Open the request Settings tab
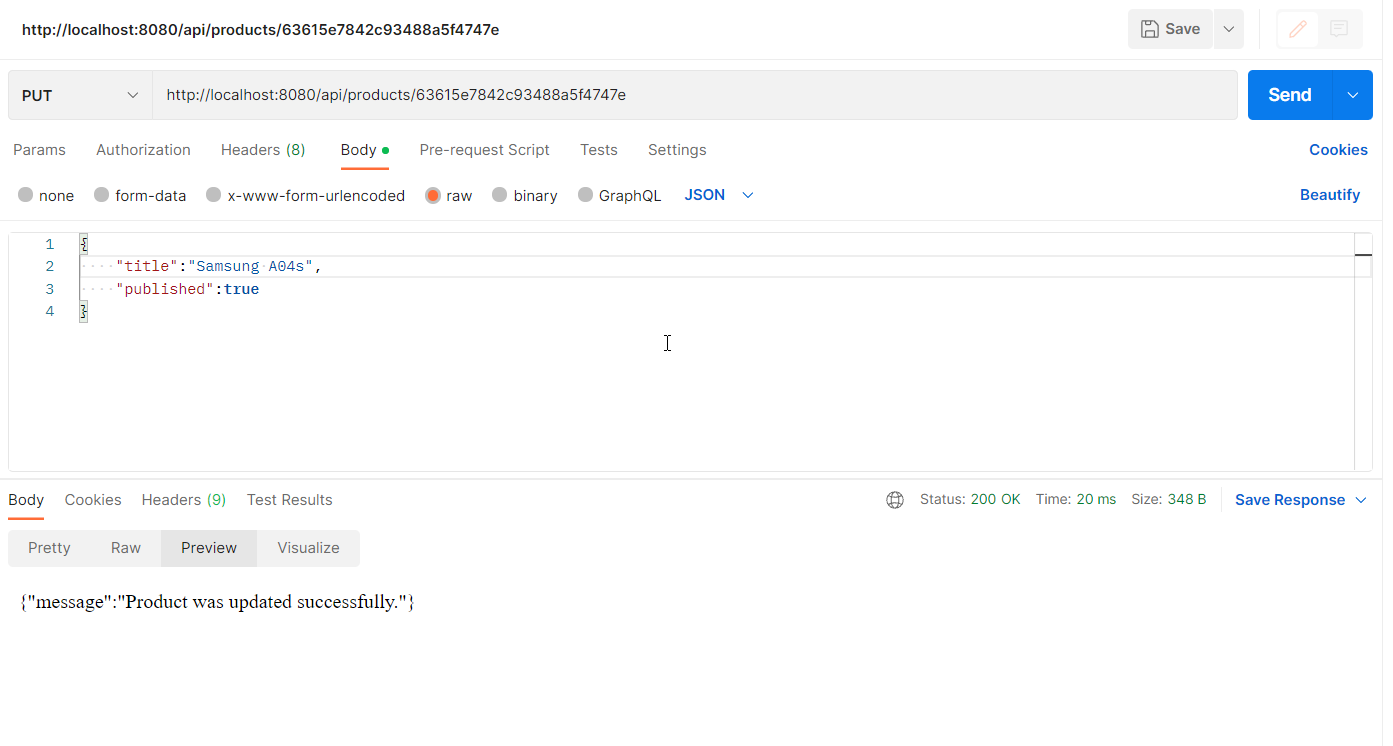The height and width of the screenshot is (746, 1393). coord(677,150)
